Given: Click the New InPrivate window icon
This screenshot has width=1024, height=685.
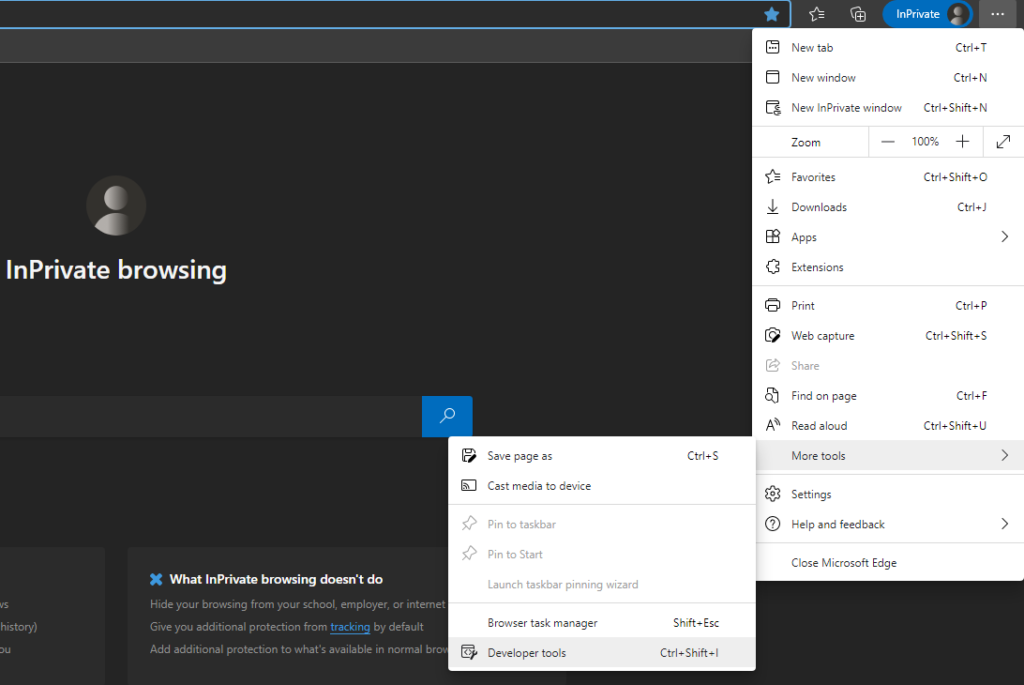Looking at the screenshot, I should click(773, 107).
